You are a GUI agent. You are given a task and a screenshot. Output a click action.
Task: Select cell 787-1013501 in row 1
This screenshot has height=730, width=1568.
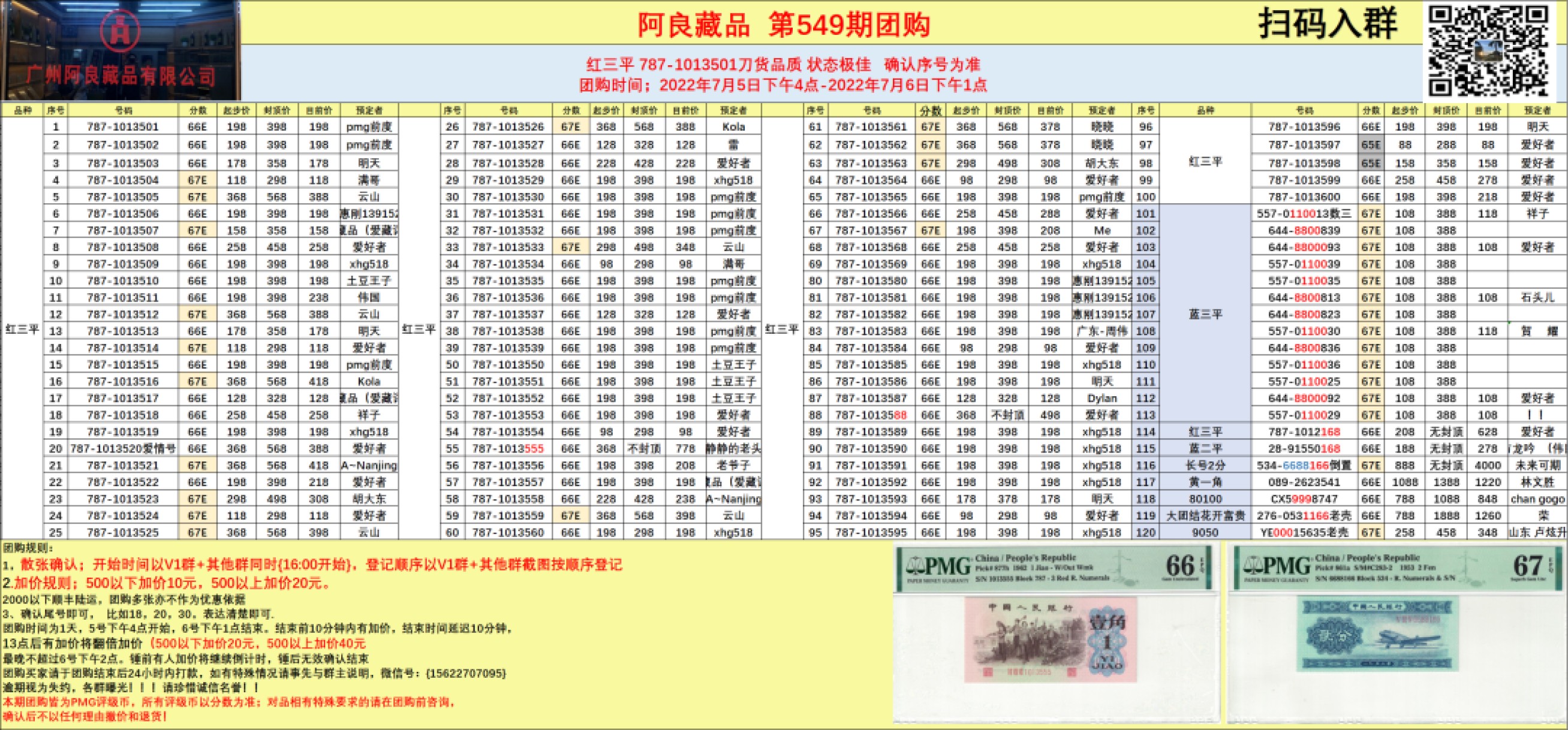(x=123, y=126)
